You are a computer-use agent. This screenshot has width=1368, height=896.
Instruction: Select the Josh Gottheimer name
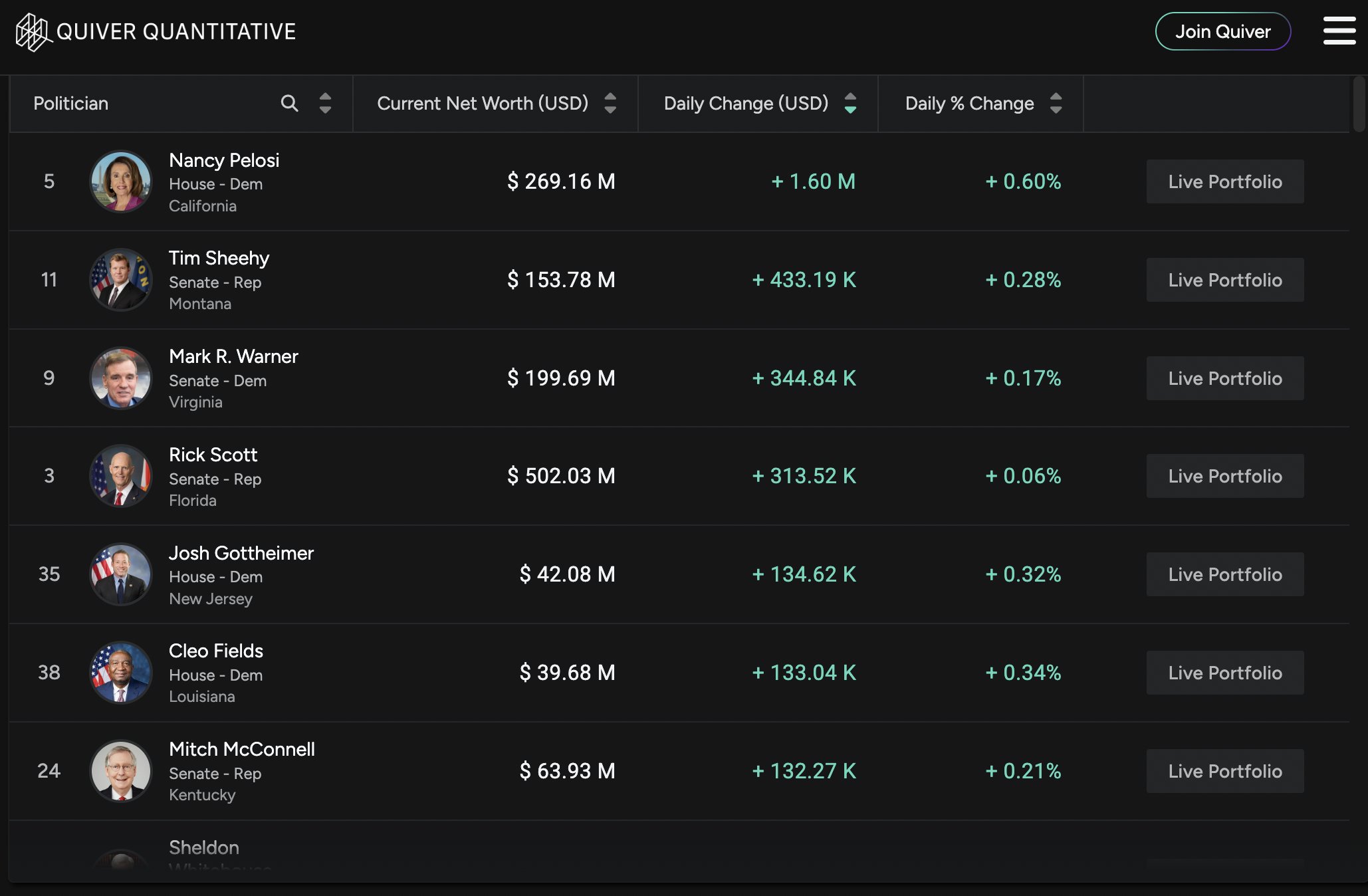pos(241,553)
